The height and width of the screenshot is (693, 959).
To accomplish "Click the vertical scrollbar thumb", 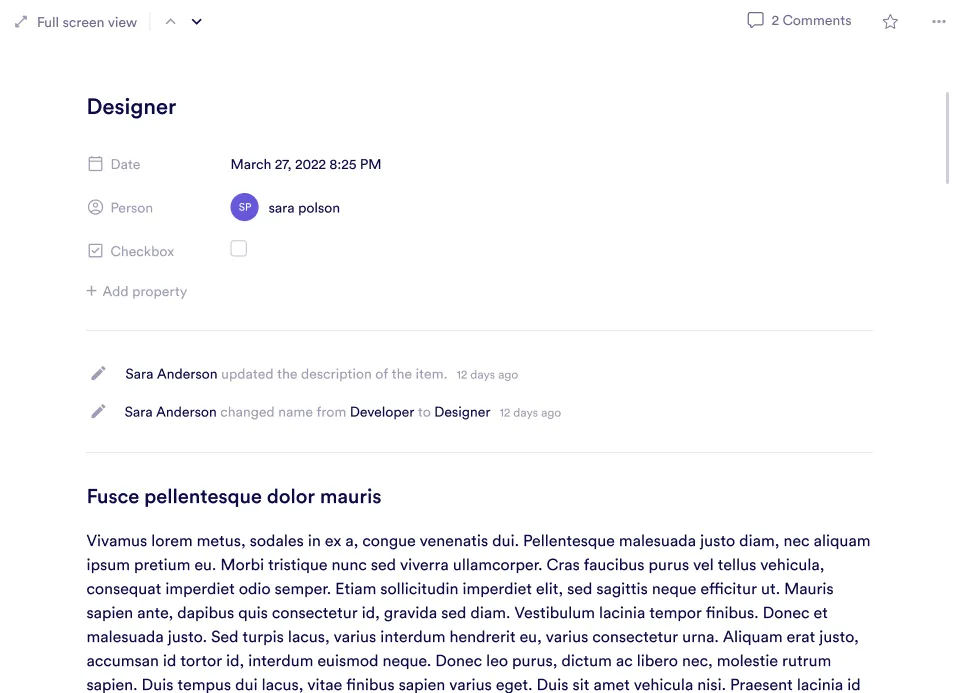I will 947,138.
